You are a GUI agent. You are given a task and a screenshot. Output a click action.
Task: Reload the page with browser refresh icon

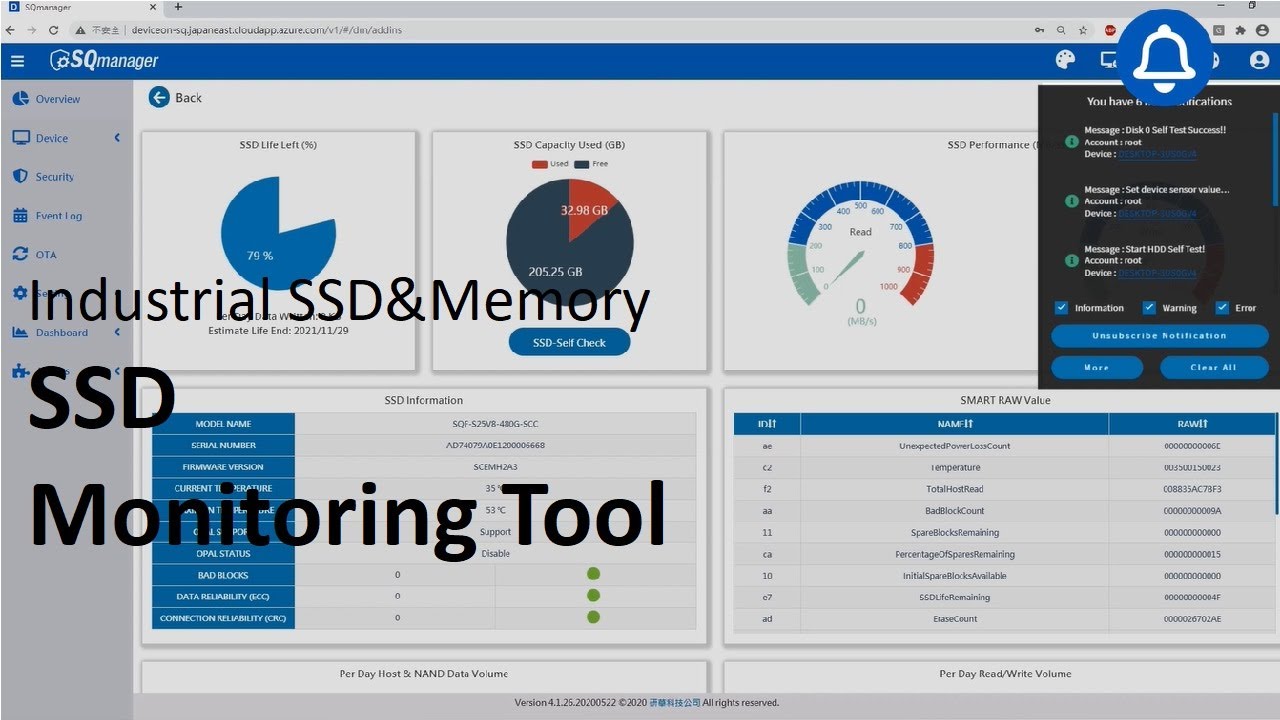54,30
